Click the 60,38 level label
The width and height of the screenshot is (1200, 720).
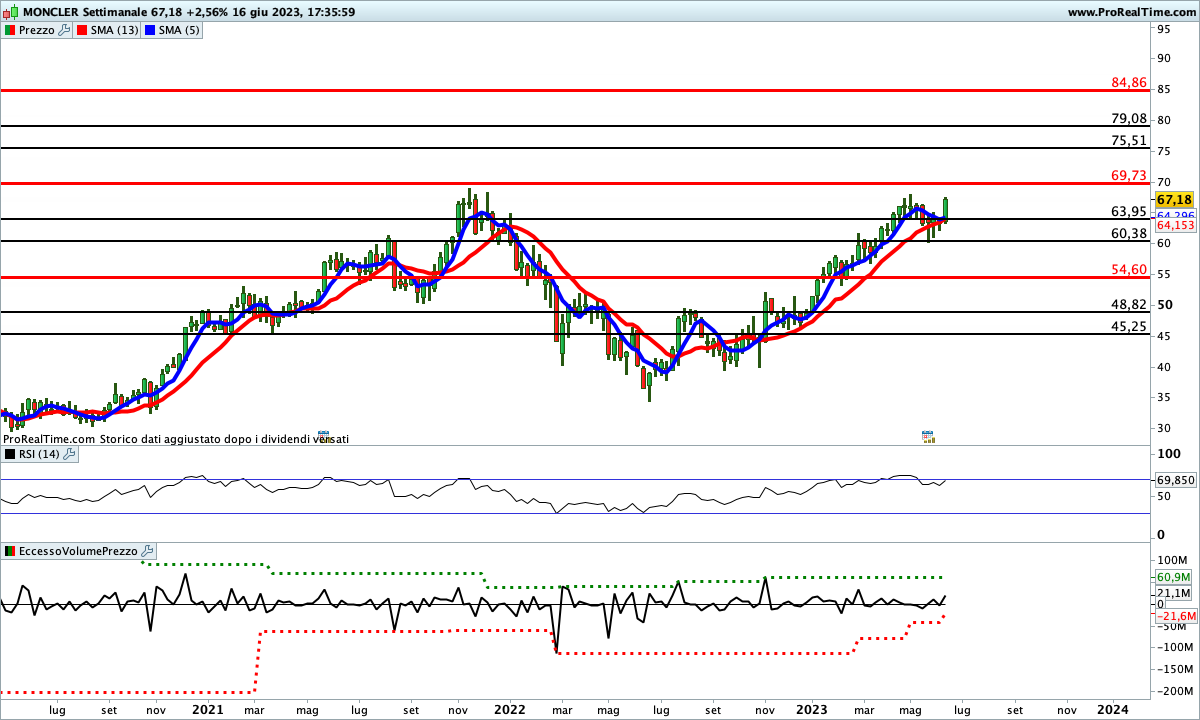1128,233
